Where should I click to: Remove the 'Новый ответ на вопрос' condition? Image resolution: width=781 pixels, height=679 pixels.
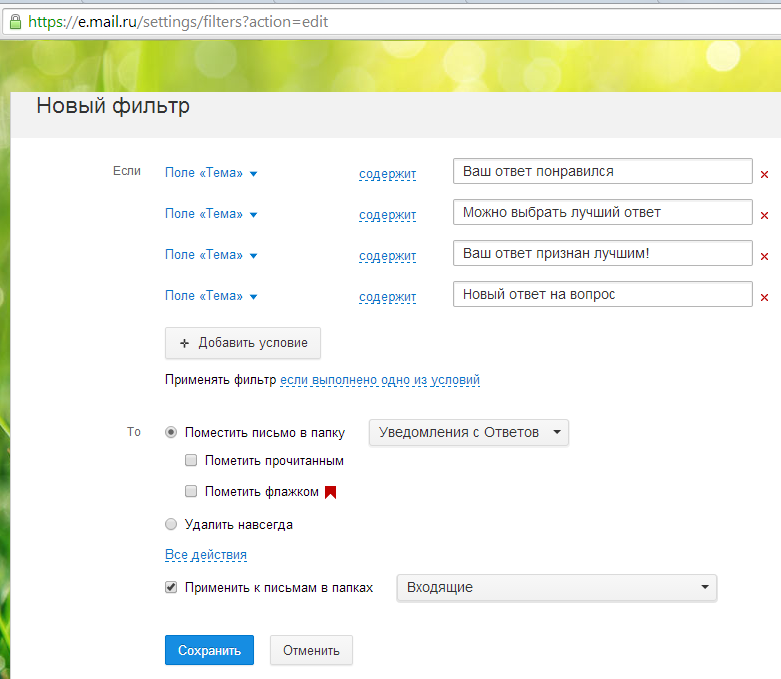coord(764,297)
